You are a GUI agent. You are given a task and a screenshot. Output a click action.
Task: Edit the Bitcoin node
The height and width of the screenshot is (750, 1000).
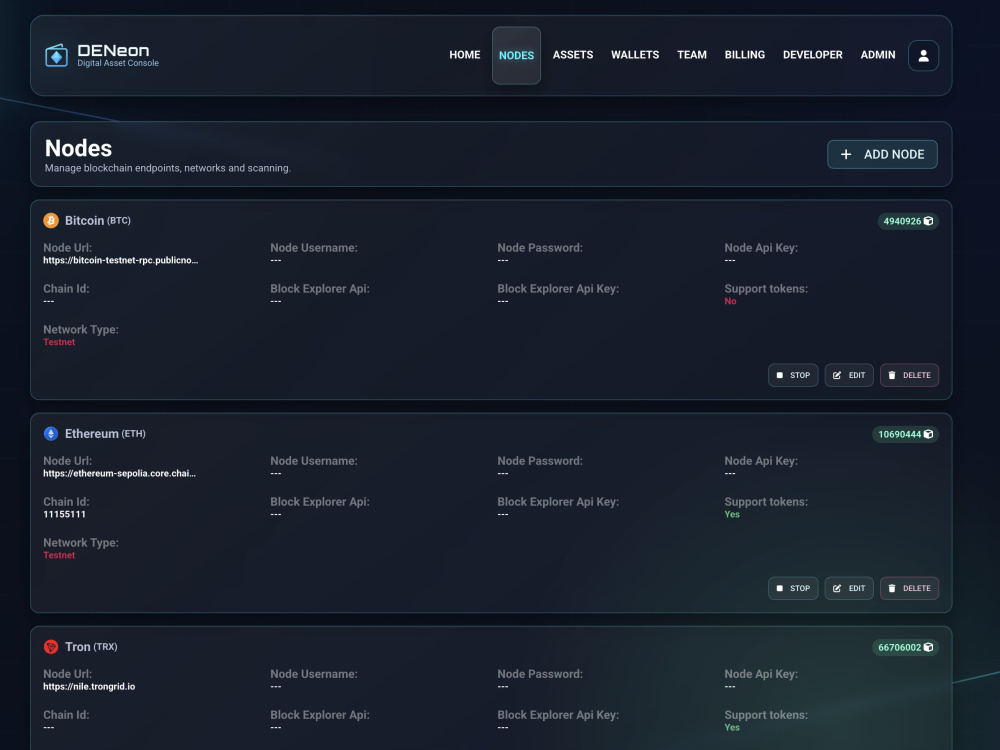(x=849, y=376)
